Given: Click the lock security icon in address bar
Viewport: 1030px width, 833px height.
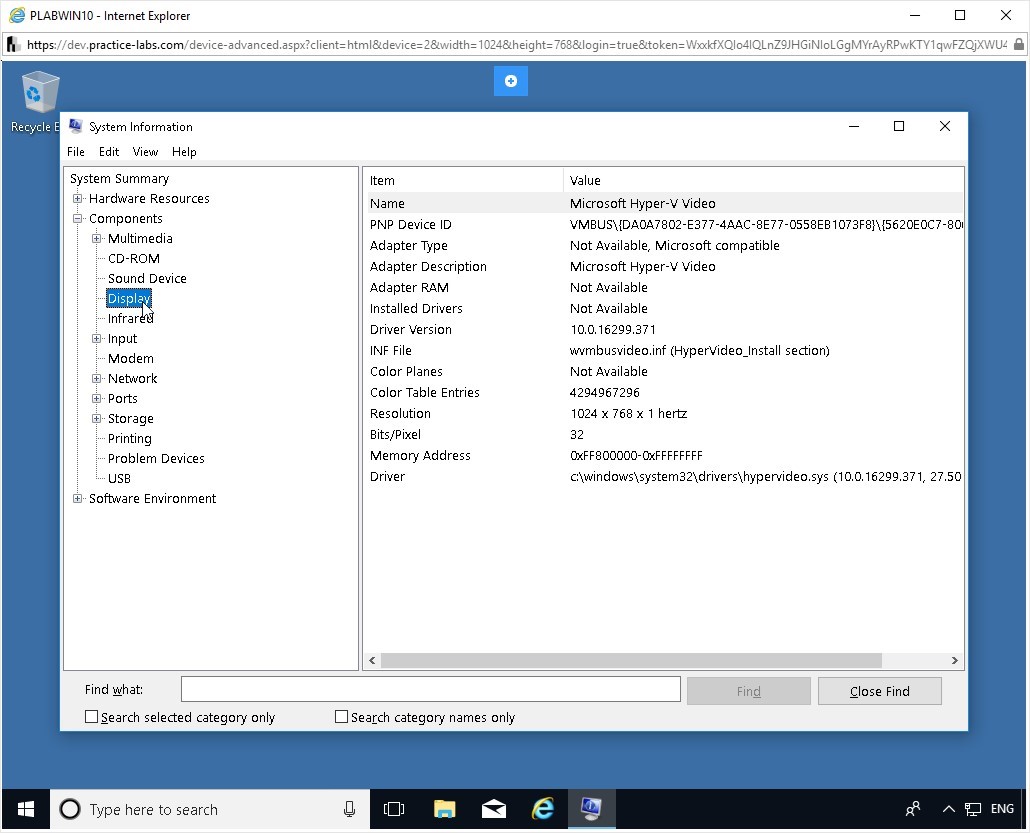Looking at the screenshot, I should [x=1018, y=45].
